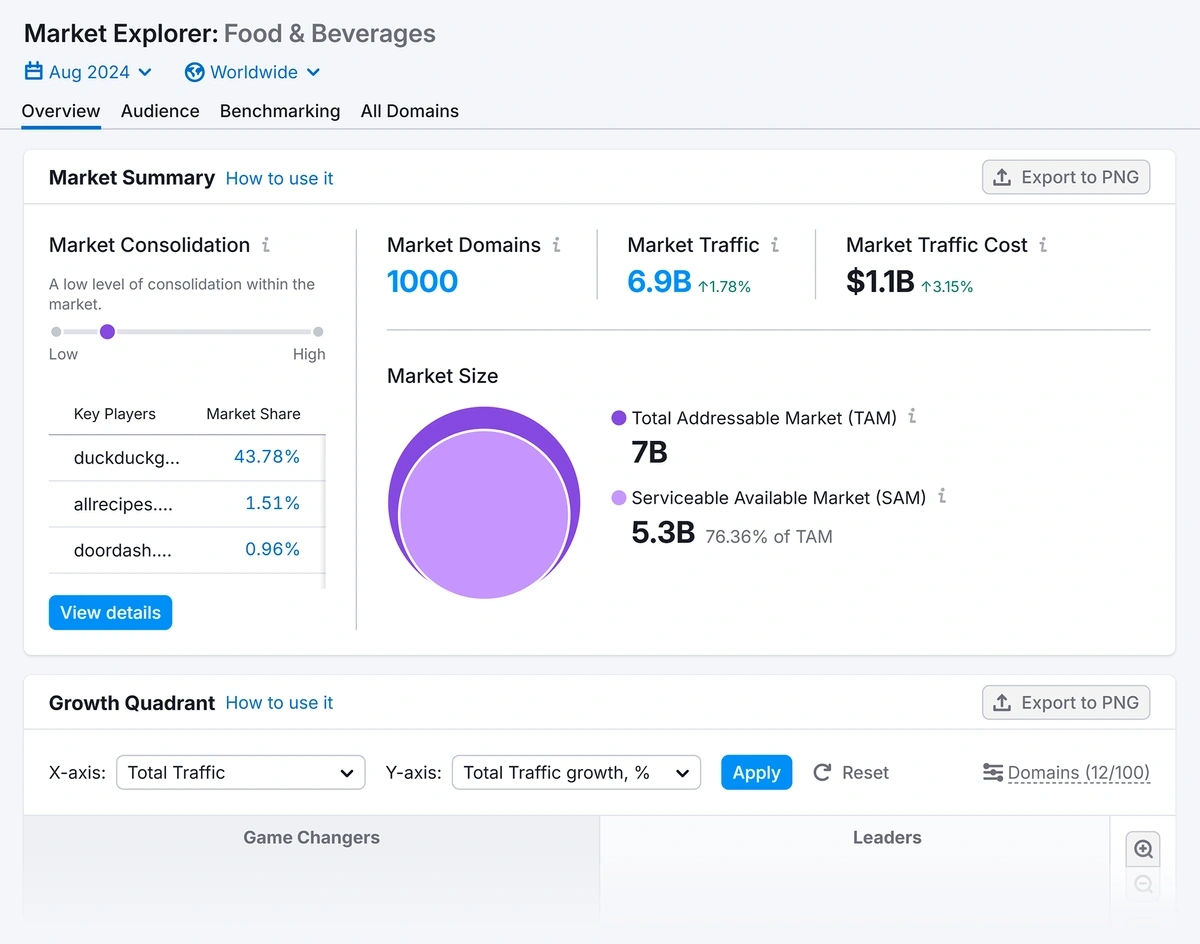Click the Game Changers quadrant header
The image size is (1200, 944).
[x=312, y=838]
